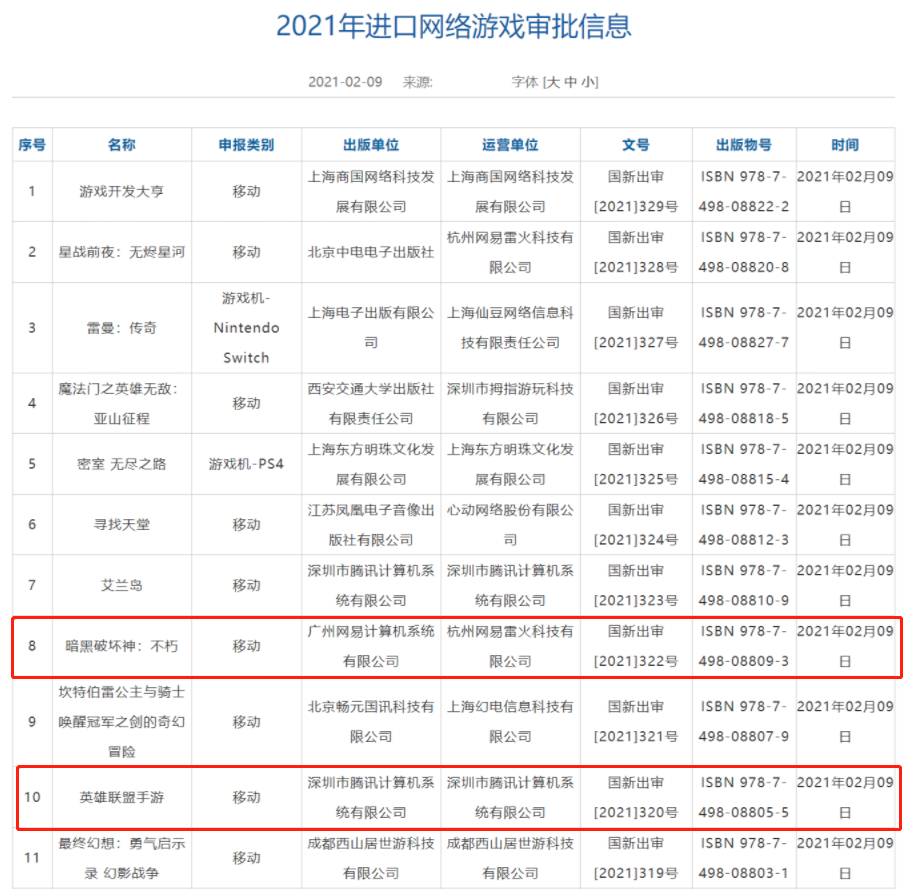Click ISBN ending 498-08805-5
The image size is (907, 889).
click(x=744, y=813)
